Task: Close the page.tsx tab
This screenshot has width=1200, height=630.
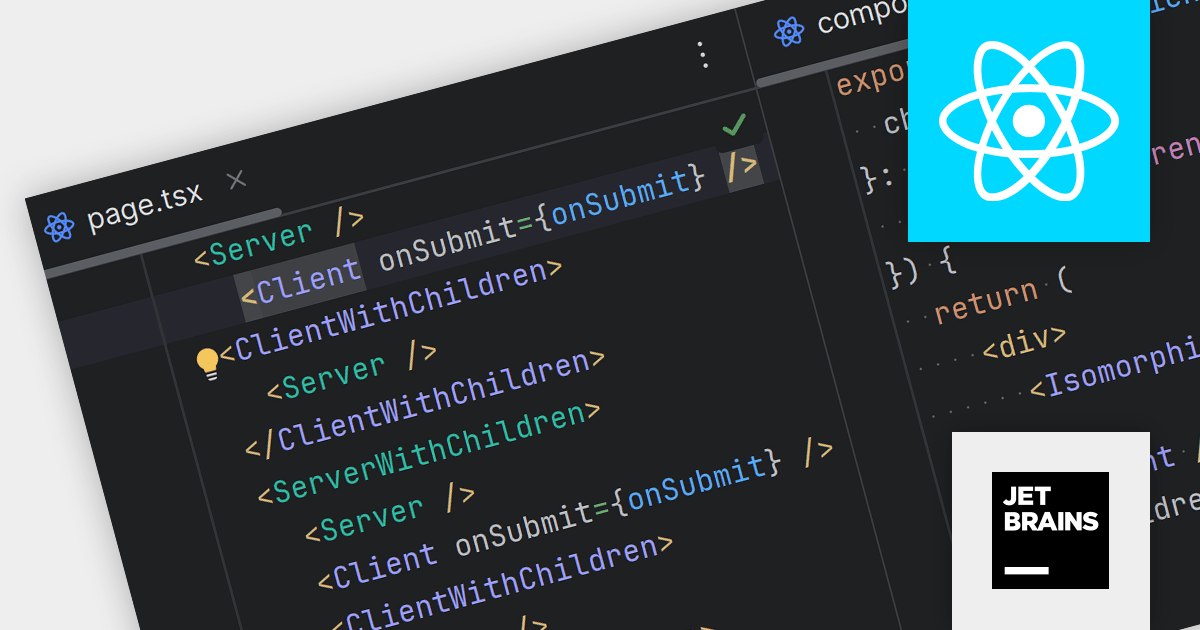Action: pos(236,180)
